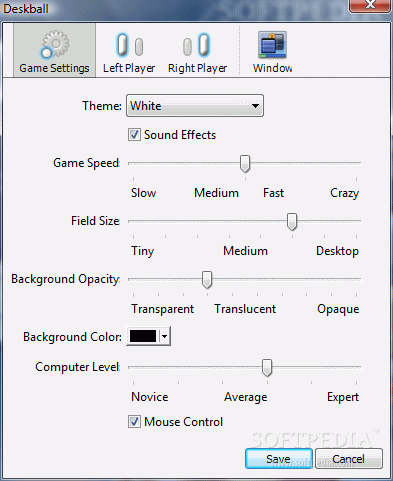Click the Theme label
This screenshot has width=393, height=481.
click(102, 106)
